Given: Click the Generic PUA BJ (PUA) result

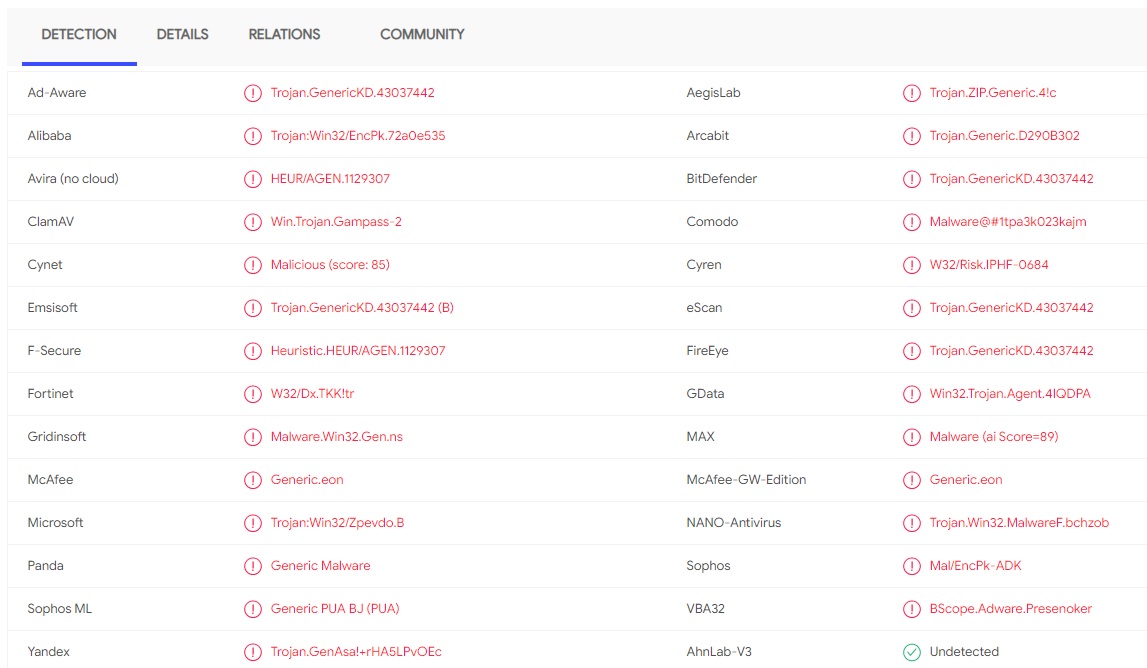Looking at the screenshot, I should (x=334, y=609).
